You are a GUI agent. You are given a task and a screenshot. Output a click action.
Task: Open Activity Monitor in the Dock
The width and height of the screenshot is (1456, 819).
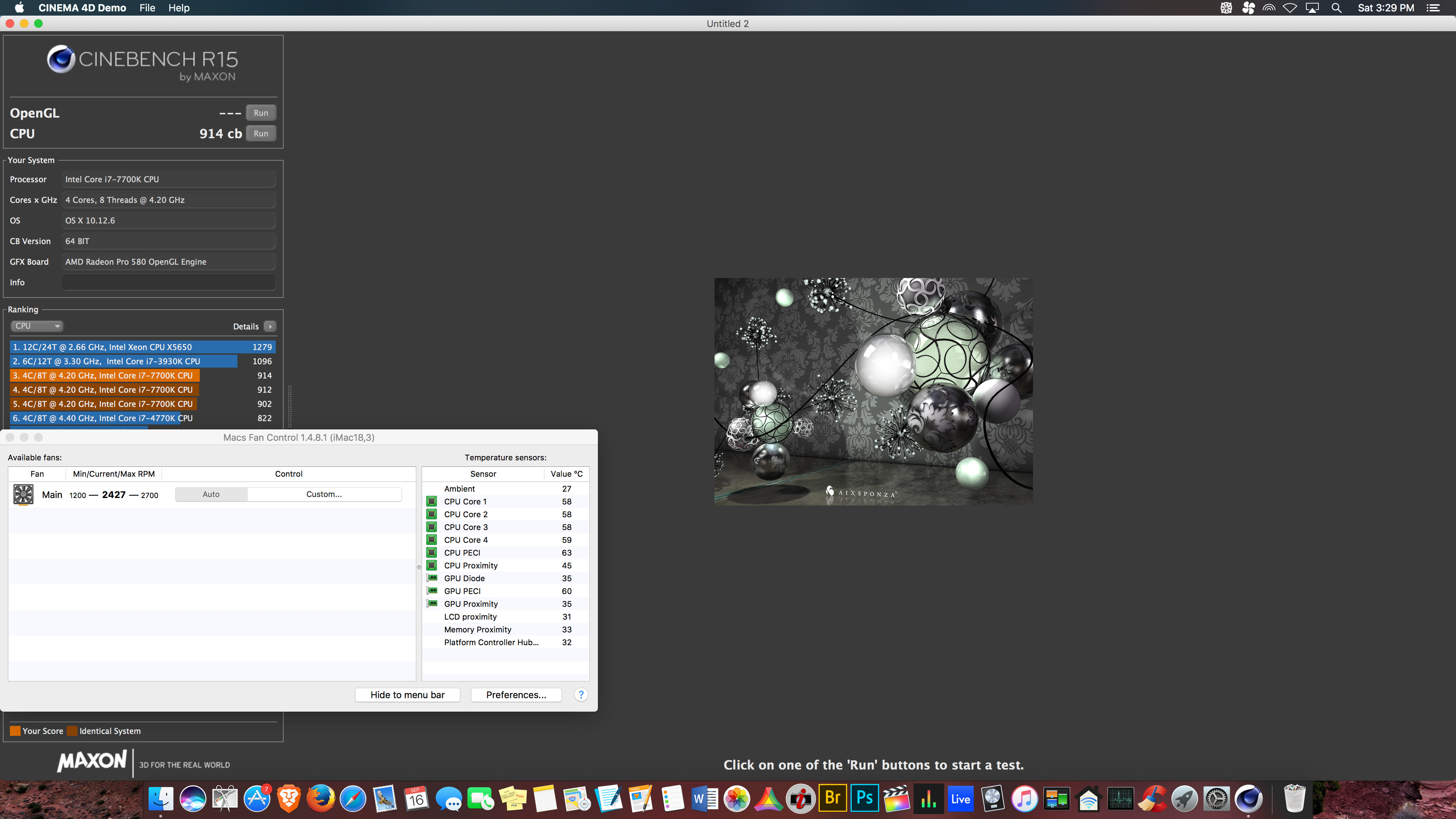[x=1120, y=799]
